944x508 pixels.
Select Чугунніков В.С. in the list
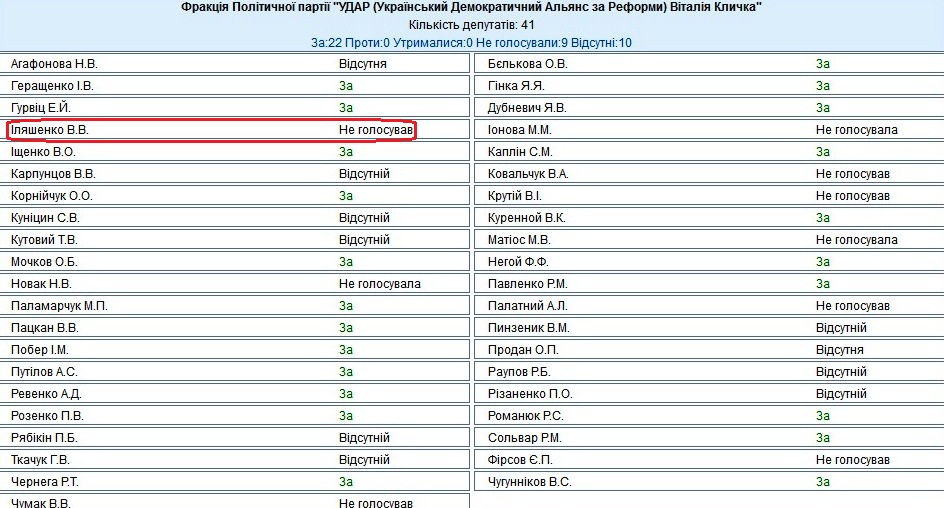click(530, 482)
